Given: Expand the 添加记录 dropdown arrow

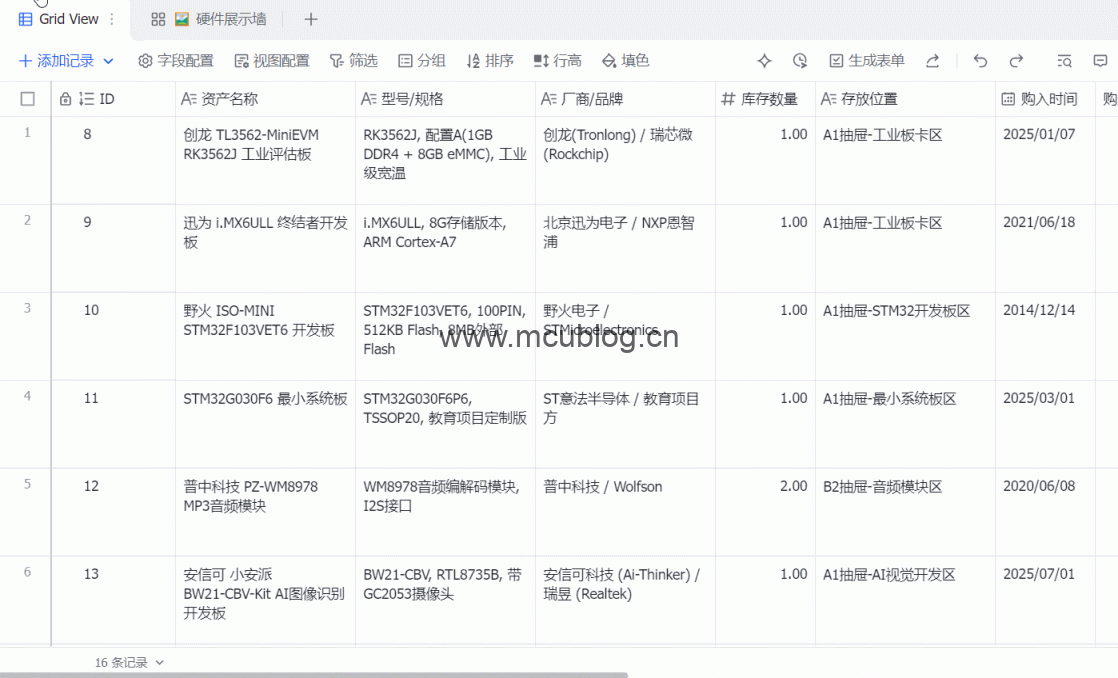Looking at the screenshot, I should [x=109, y=61].
